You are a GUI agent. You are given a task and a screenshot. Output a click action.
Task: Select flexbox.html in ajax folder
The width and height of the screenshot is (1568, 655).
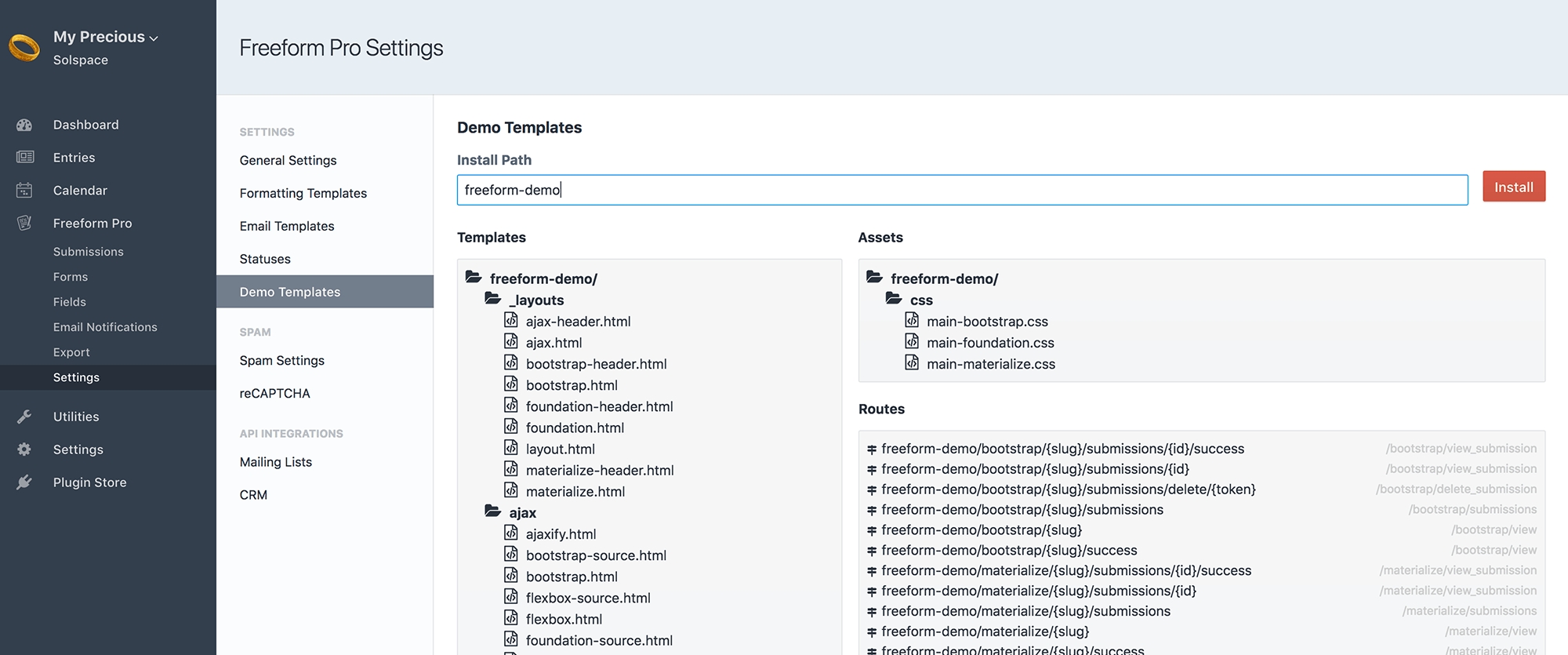coord(564,619)
